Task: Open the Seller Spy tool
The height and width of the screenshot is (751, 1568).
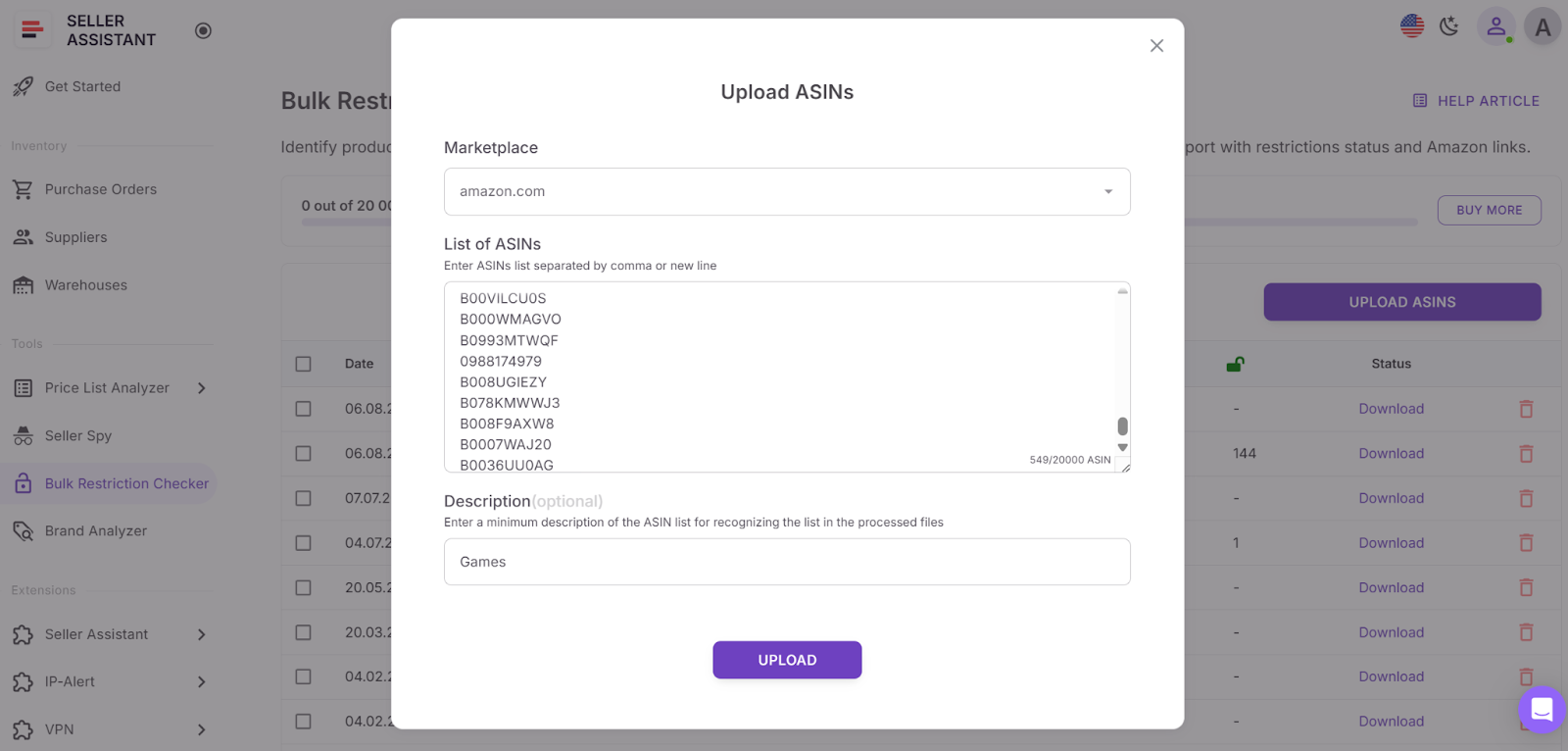Action: (76, 435)
